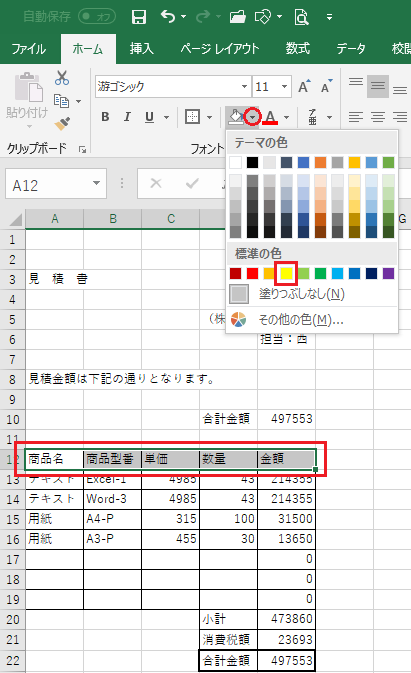411x673 pixels.
Task: Expand the font size dropdown
Action: [284, 86]
